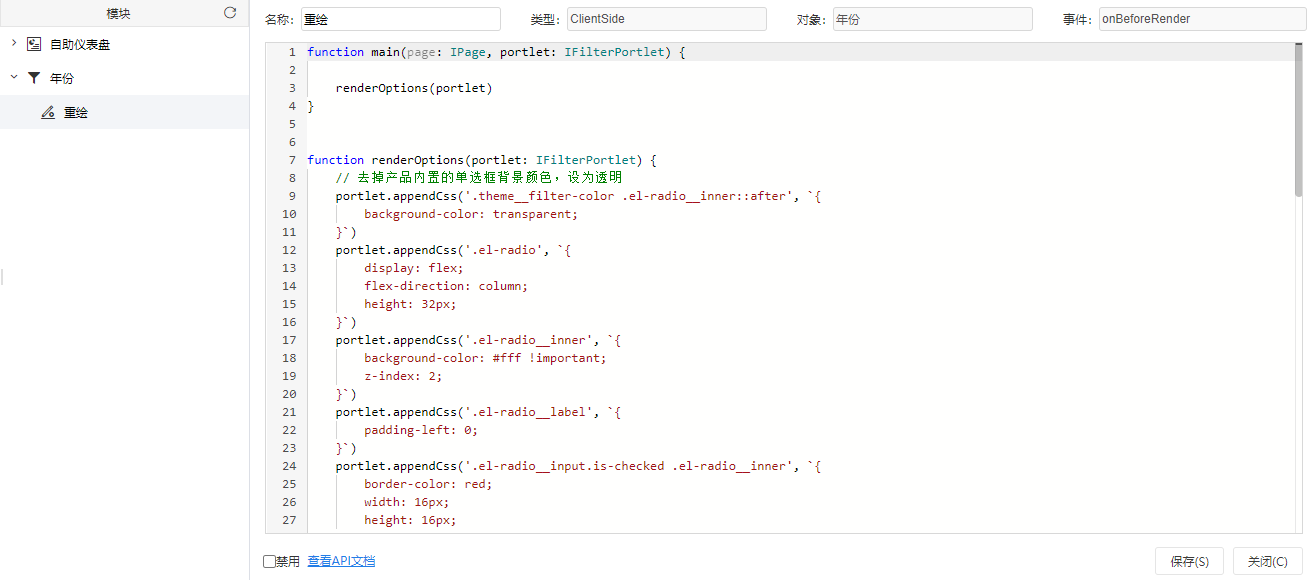Expand the 自助仪表盘 tree node
Image resolution: width=1313 pixels, height=580 pixels.
point(13,44)
